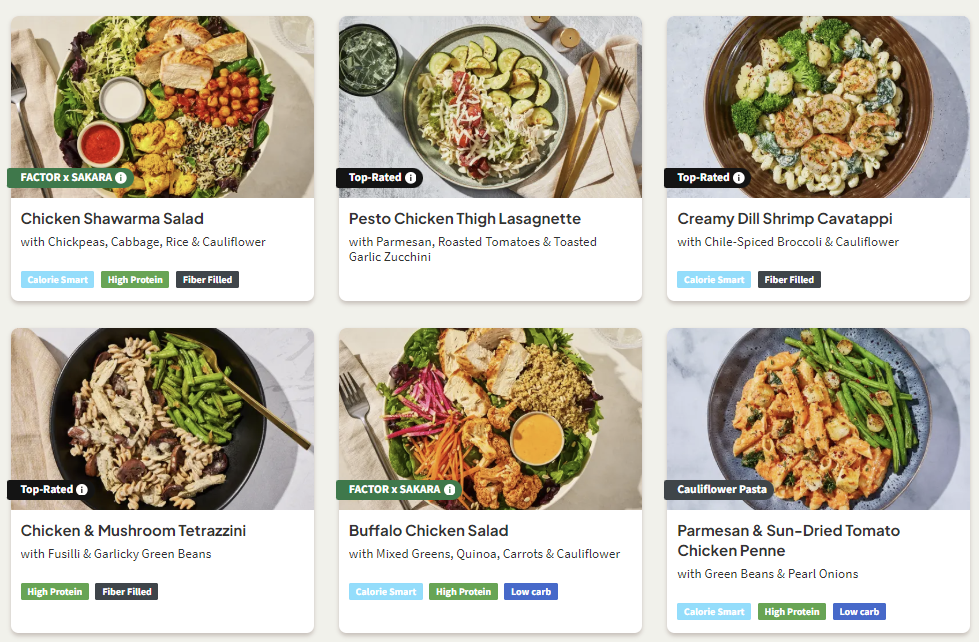This screenshot has height=642, width=979.
Task: Click info icon on Chicken Tetrazzini Top-Rated badge
Action: pos(82,490)
